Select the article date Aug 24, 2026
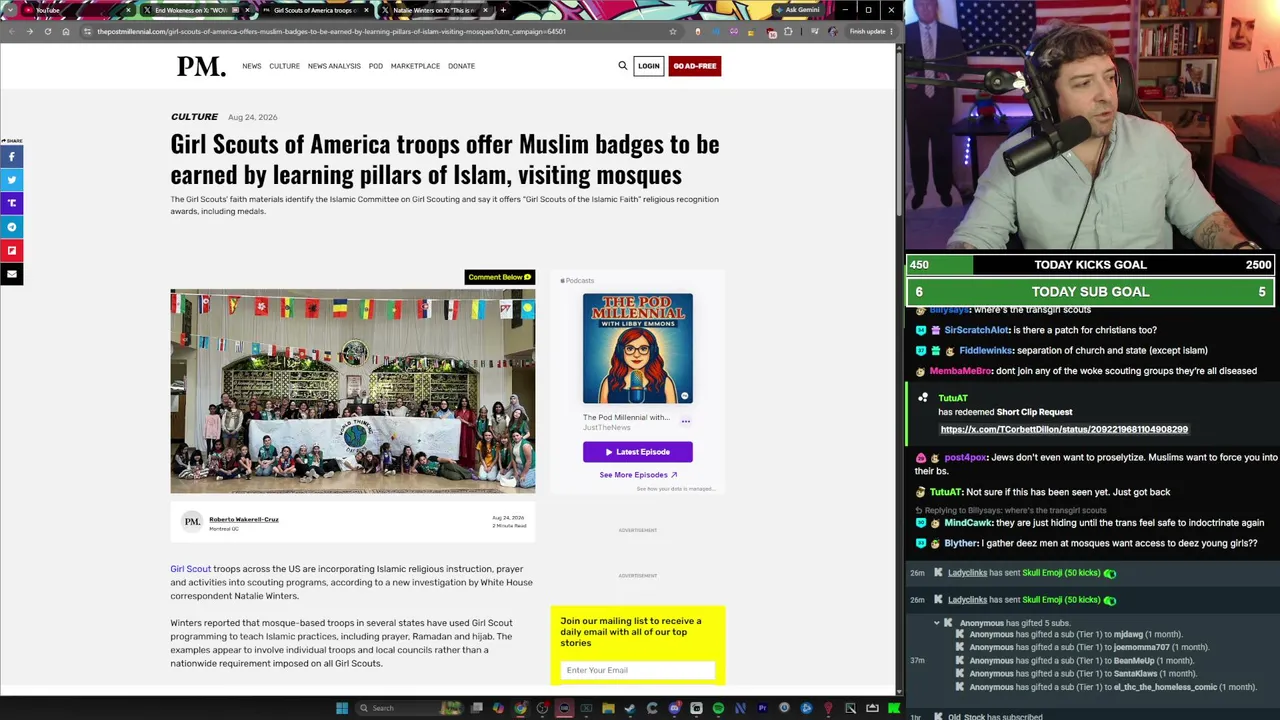Image resolution: width=1280 pixels, height=720 pixels. (252, 117)
